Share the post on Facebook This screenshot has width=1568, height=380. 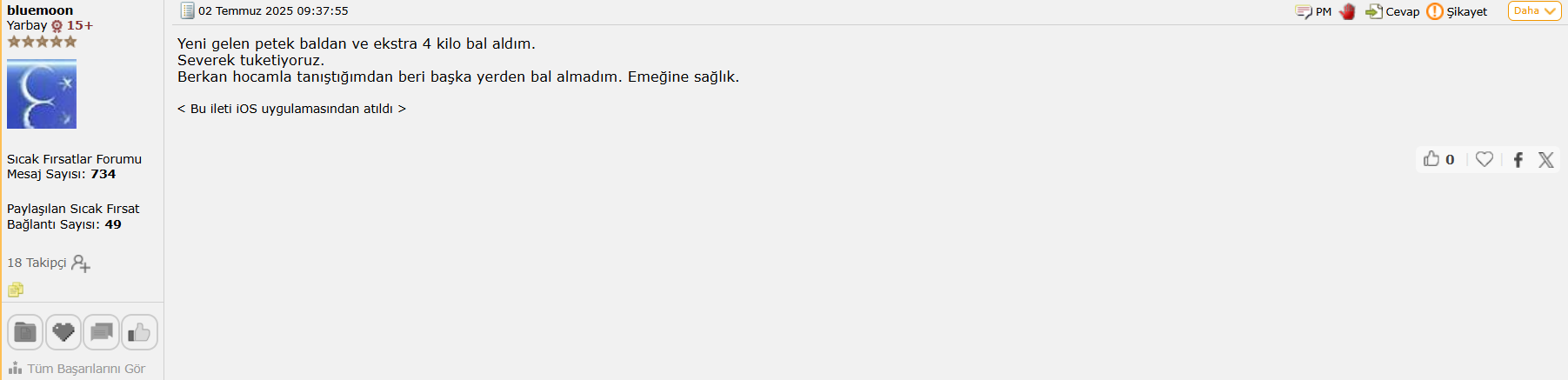click(1518, 160)
